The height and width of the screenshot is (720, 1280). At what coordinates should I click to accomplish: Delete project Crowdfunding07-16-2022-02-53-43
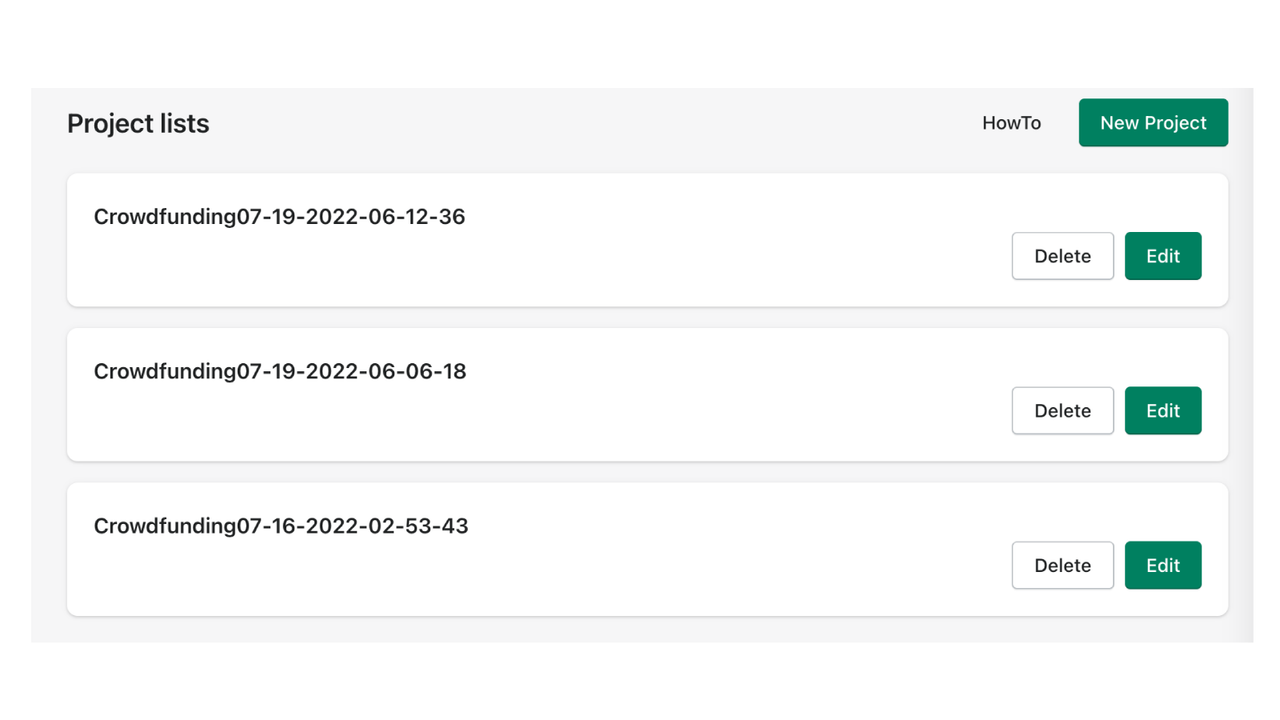pyautogui.click(x=1062, y=565)
